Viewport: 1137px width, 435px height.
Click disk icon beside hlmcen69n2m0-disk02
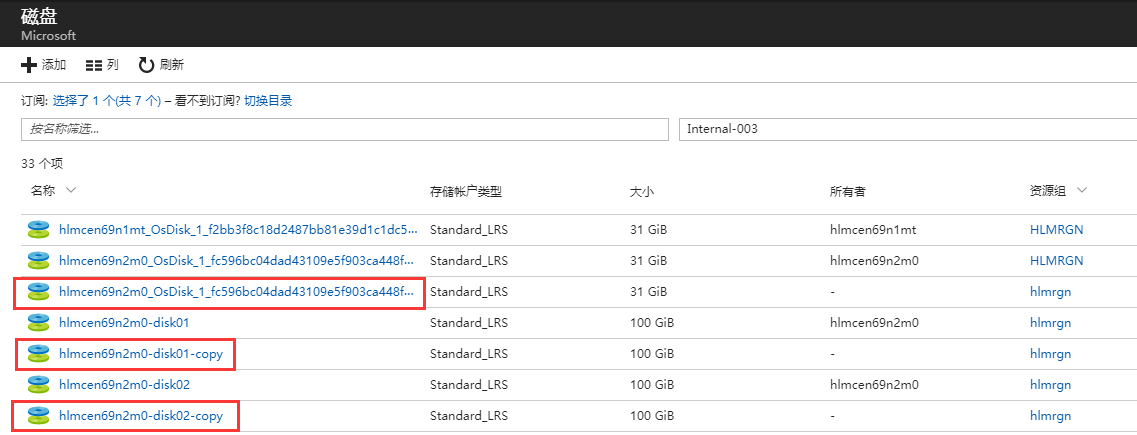[38, 385]
